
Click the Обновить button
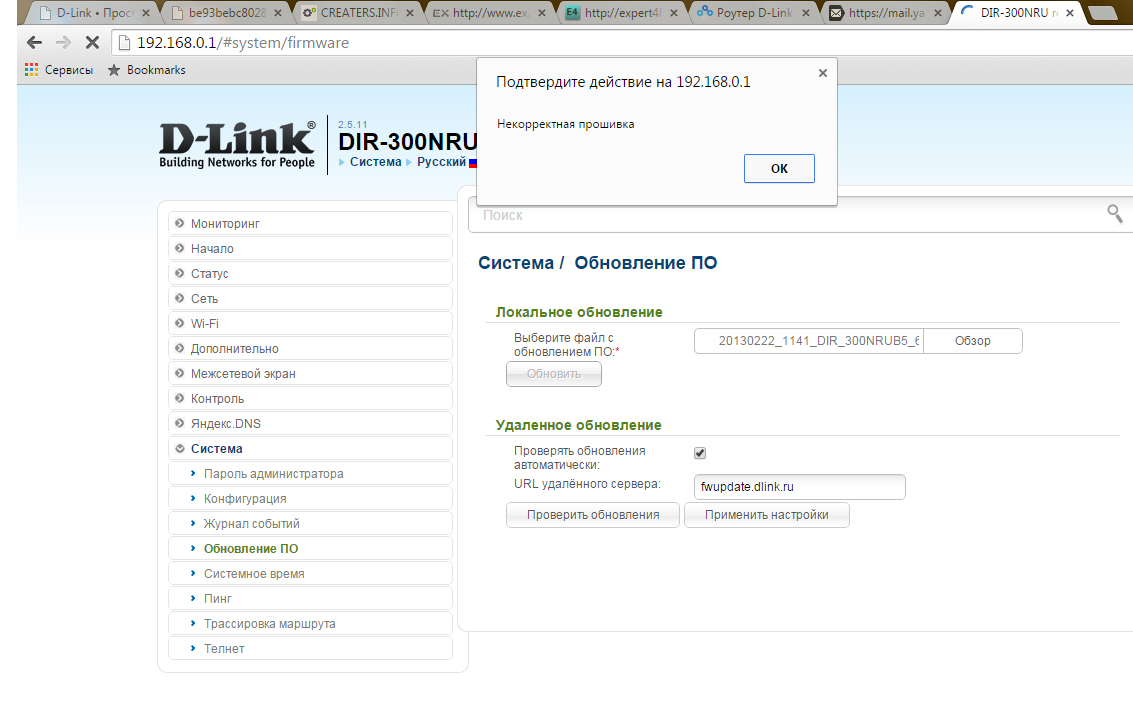pyautogui.click(x=553, y=374)
